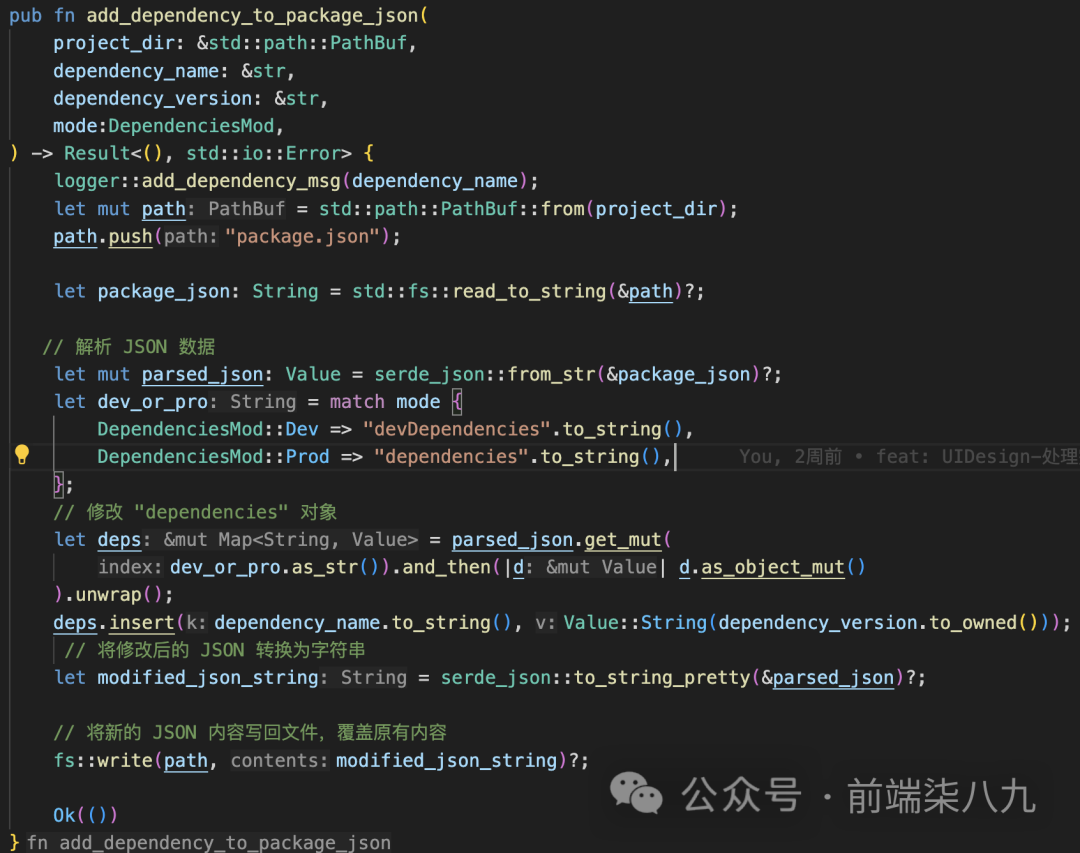Click the "from_str" function call
Screen dimensions: 1080x853
(x=551, y=374)
